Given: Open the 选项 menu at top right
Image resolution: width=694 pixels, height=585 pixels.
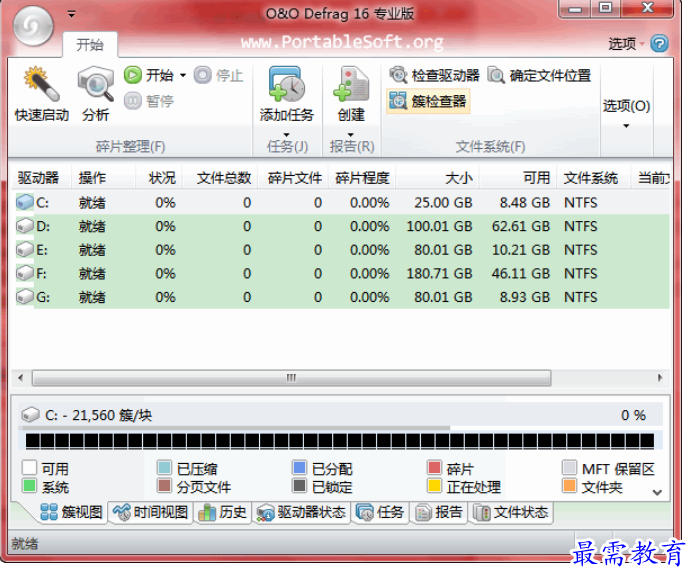Looking at the screenshot, I should pyautogui.click(x=625, y=43).
